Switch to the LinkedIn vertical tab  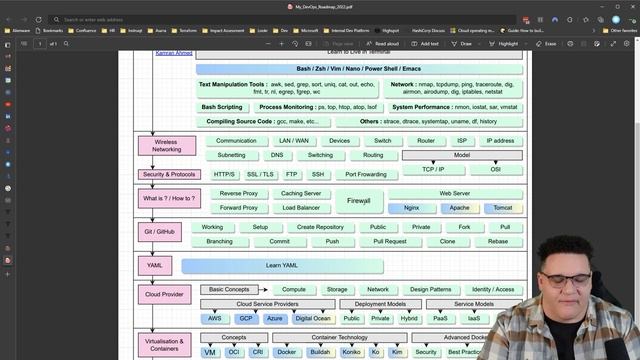(x=8, y=116)
